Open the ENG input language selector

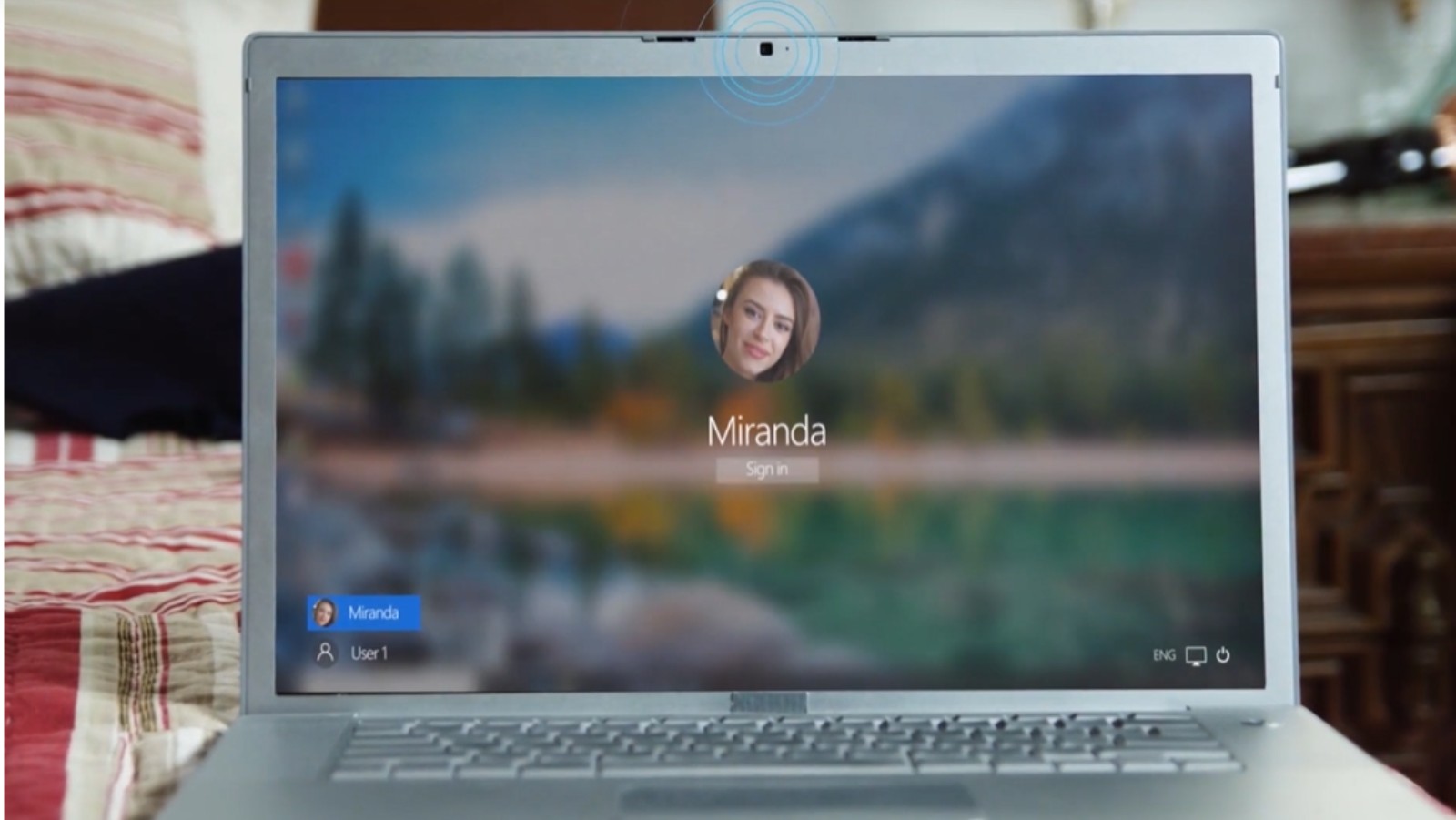(x=1164, y=655)
